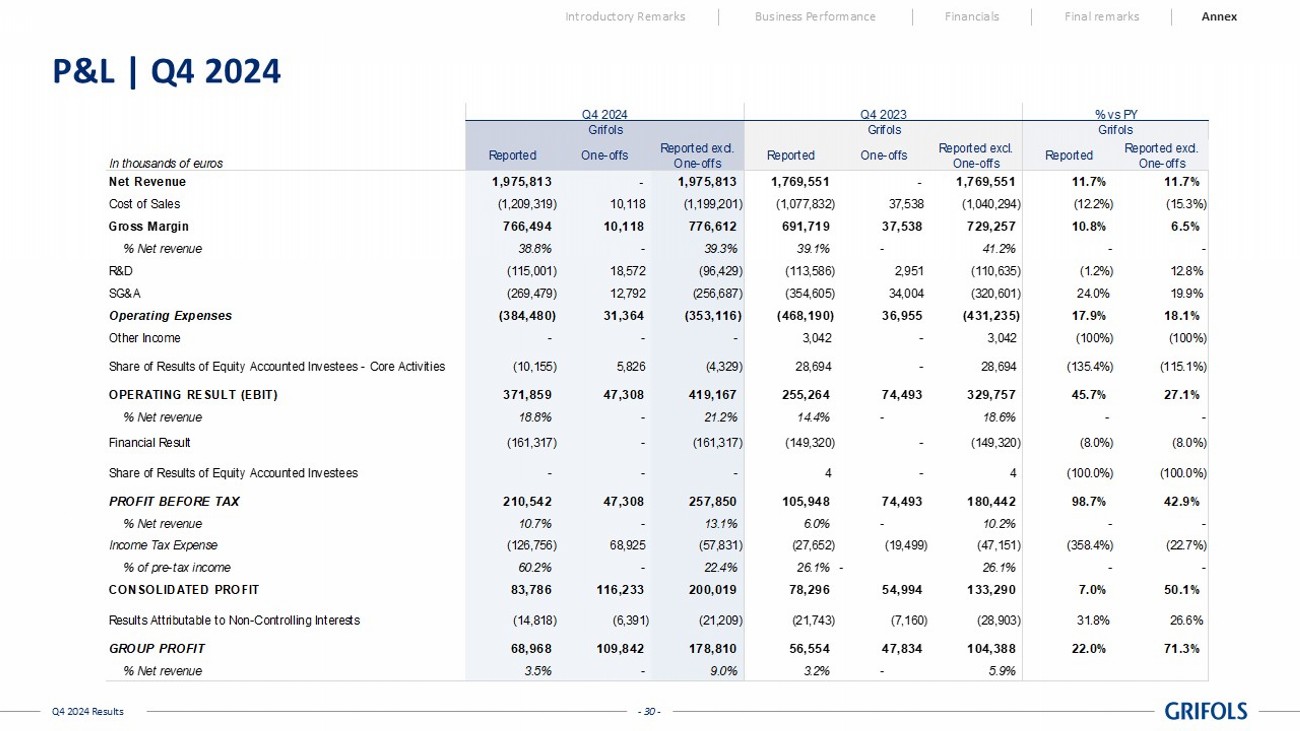The height and width of the screenshot is (731, 1300).
Task: Click the % vs PY column header
Action: (x=1115, y=115)
